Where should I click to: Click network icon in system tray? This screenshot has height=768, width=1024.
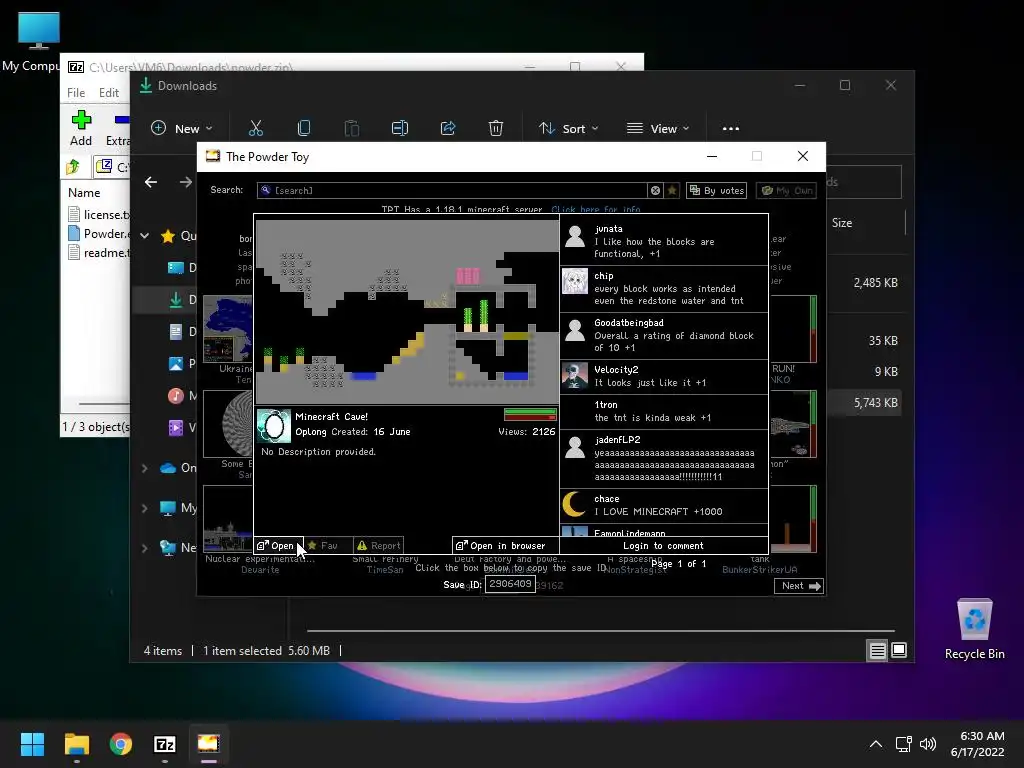coord(903,744)
